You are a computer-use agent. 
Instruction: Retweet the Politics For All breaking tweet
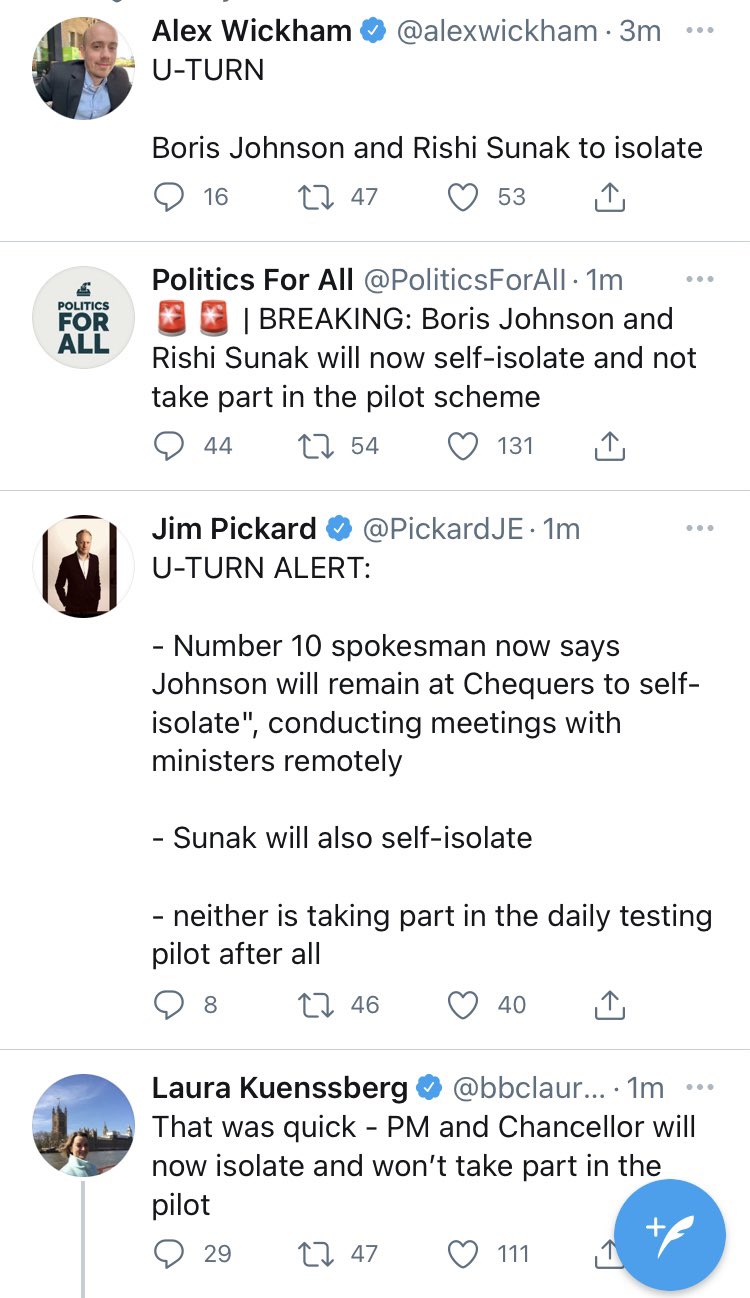coord(319,446)
